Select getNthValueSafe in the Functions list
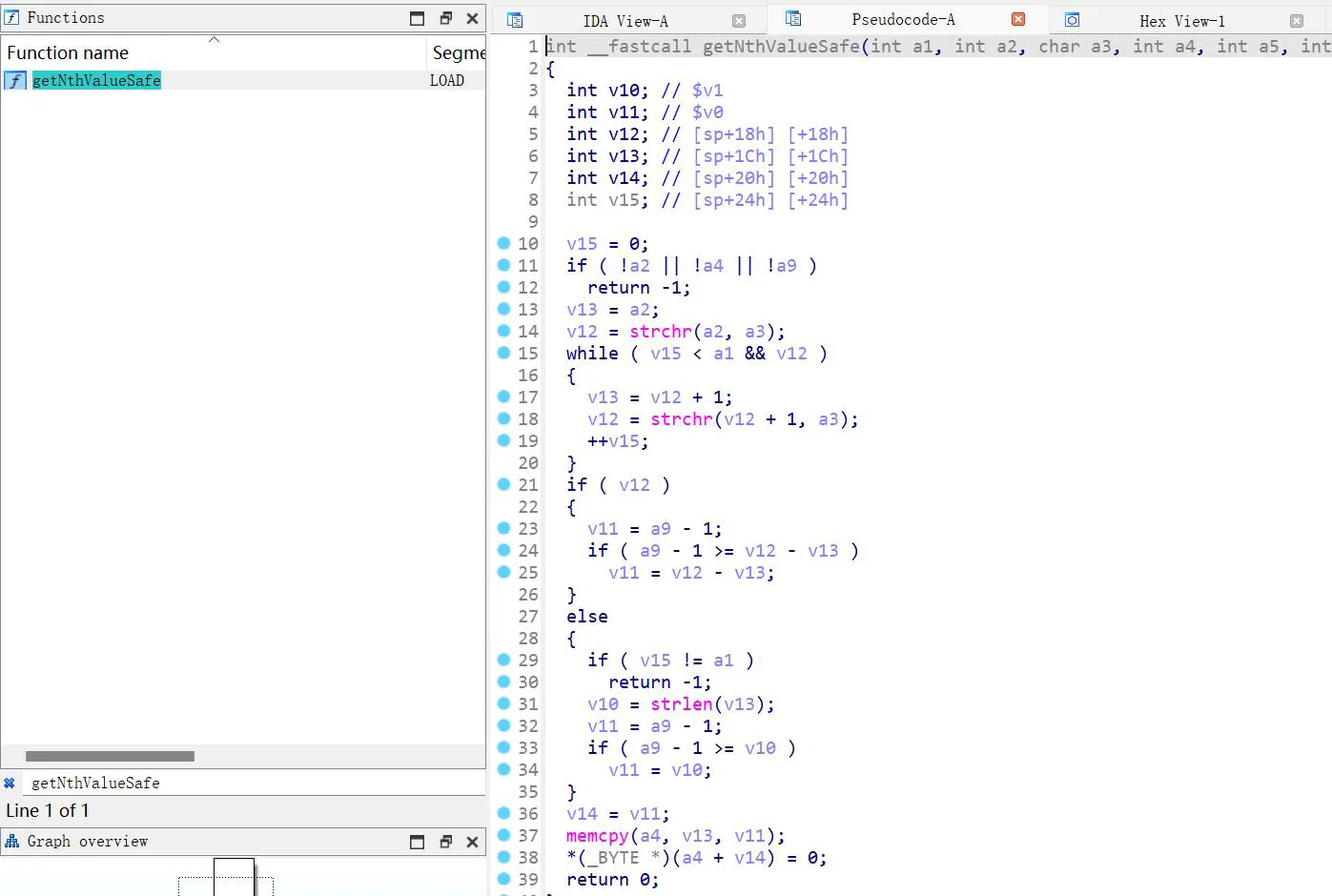1332x896 pixels. pos(96,81)
